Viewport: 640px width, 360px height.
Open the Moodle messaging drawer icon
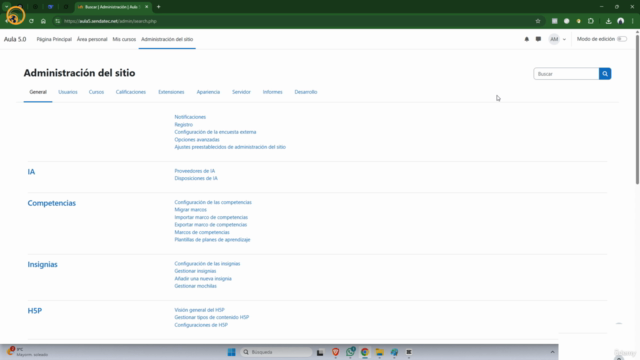click(538, 39)
